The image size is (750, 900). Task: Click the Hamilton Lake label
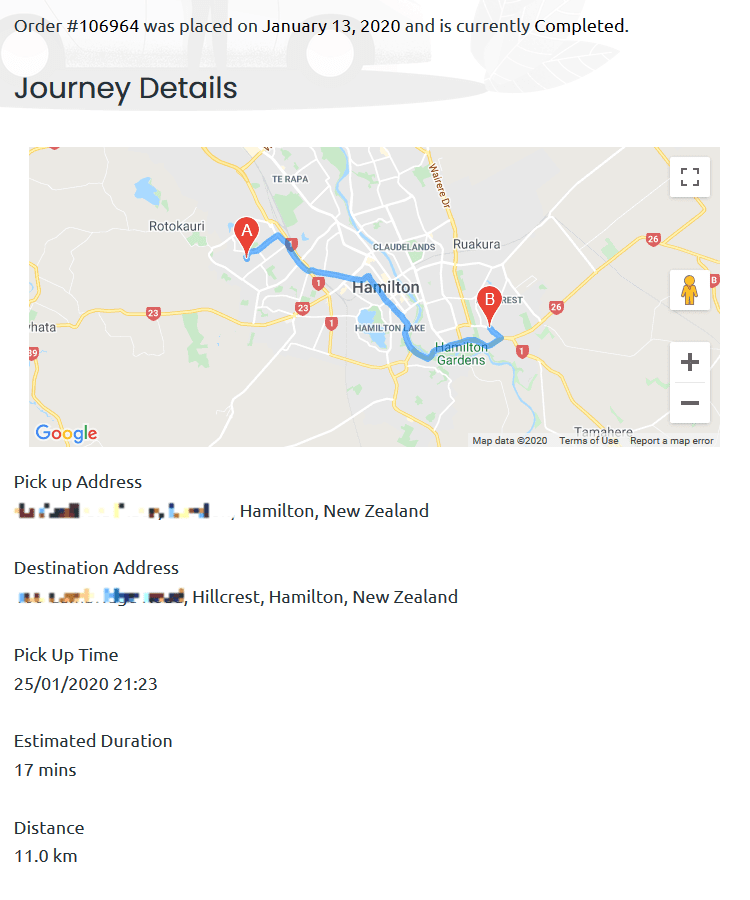390,328
